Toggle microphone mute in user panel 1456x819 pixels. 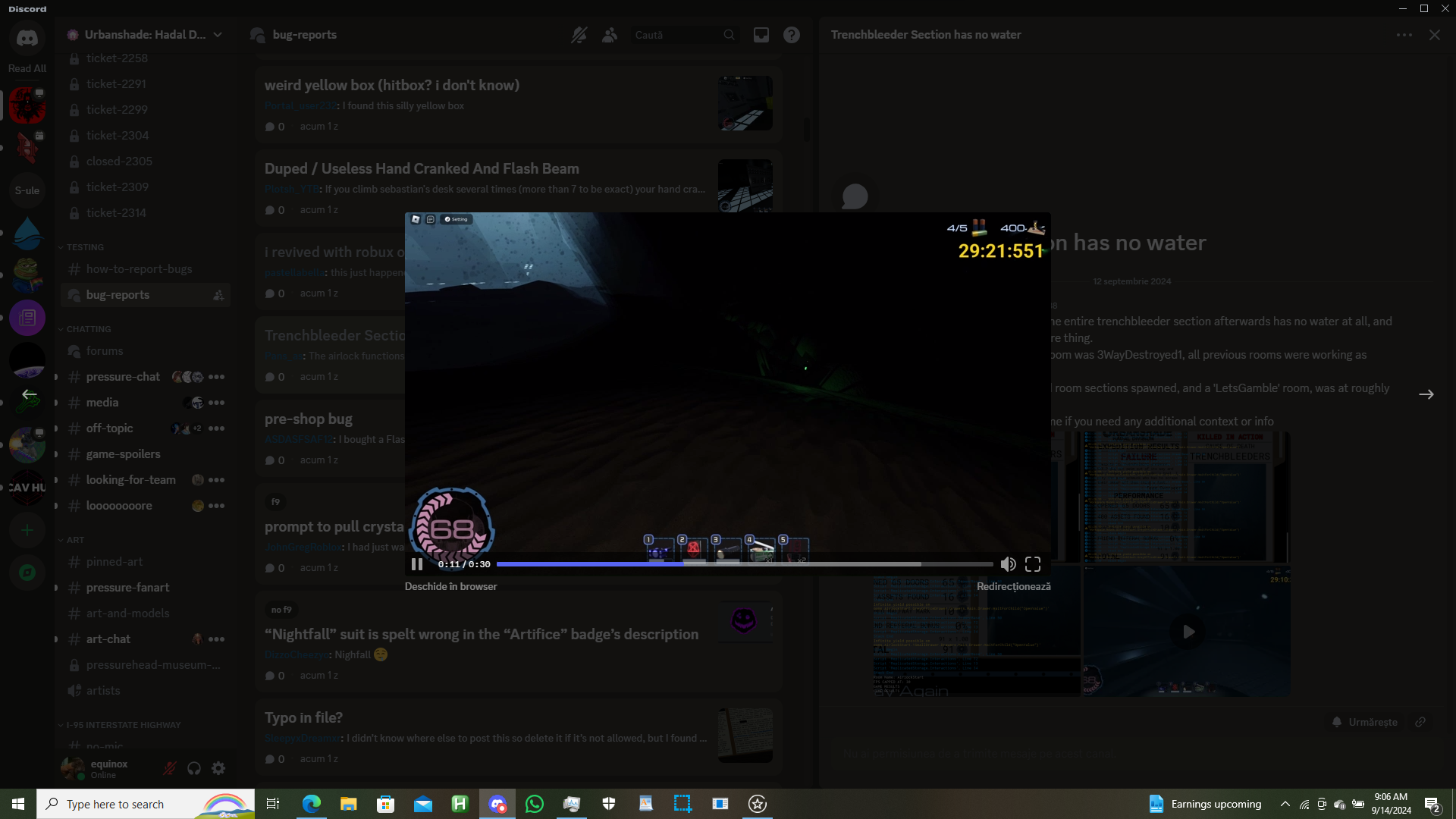(x=170, y=768)
